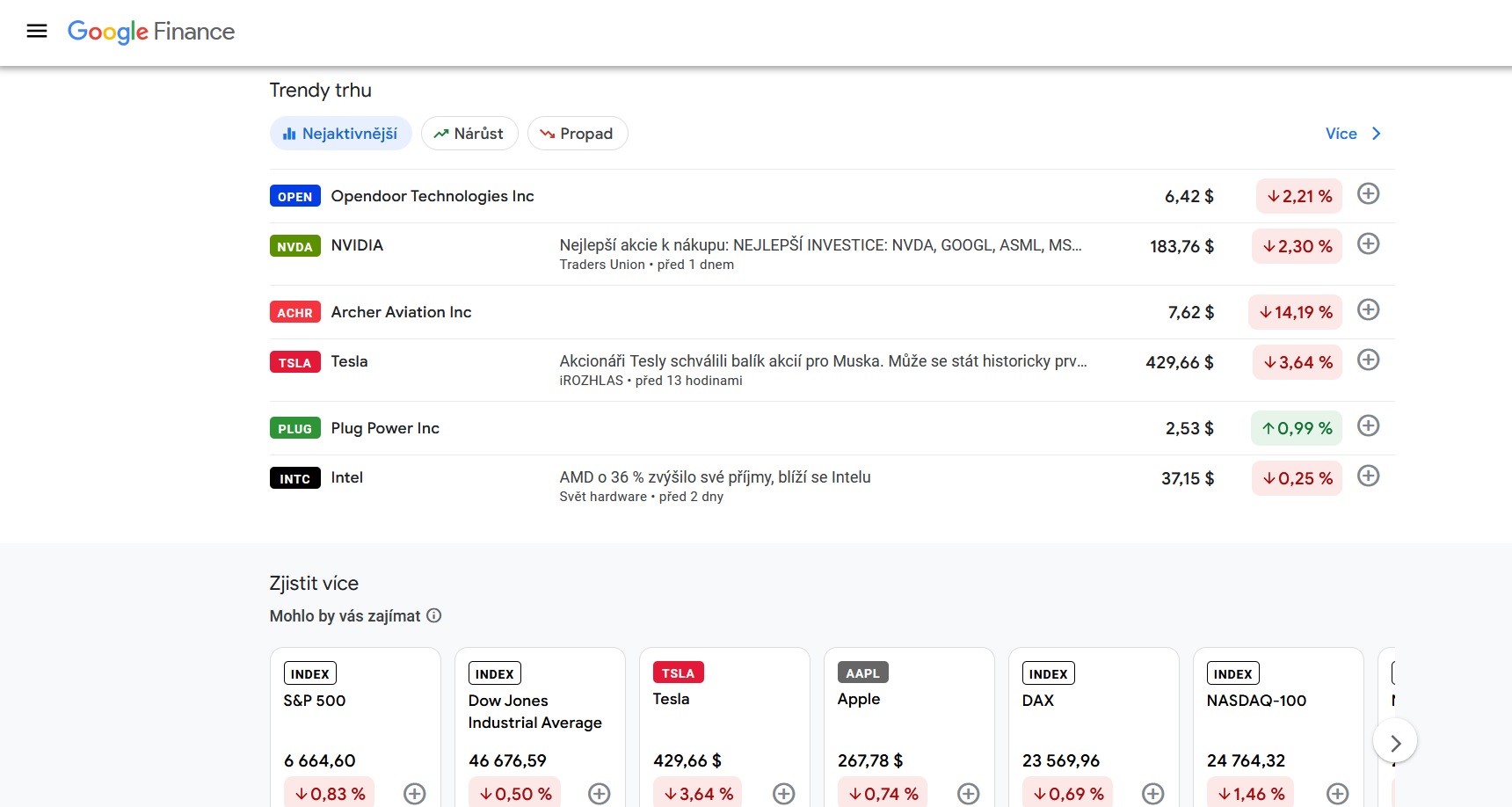Open the hamburger main menu

coord(37,32)
